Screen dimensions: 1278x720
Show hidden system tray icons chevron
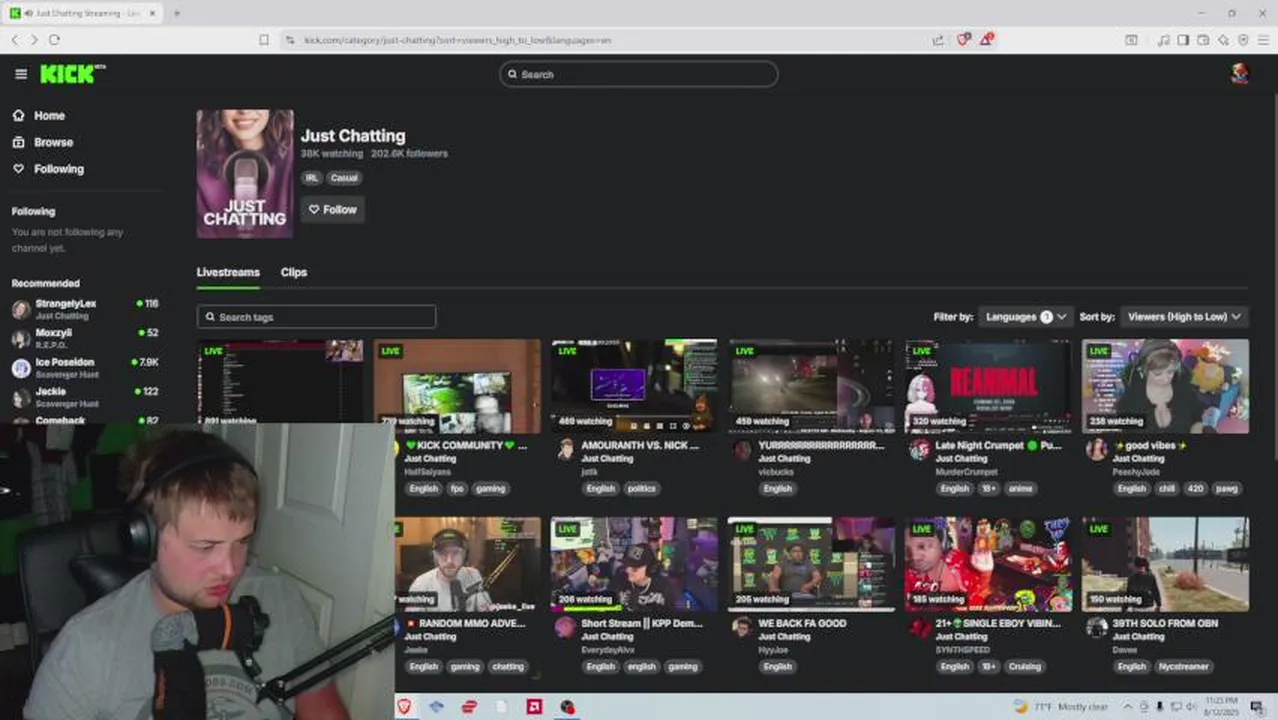tap(1128, 707)
